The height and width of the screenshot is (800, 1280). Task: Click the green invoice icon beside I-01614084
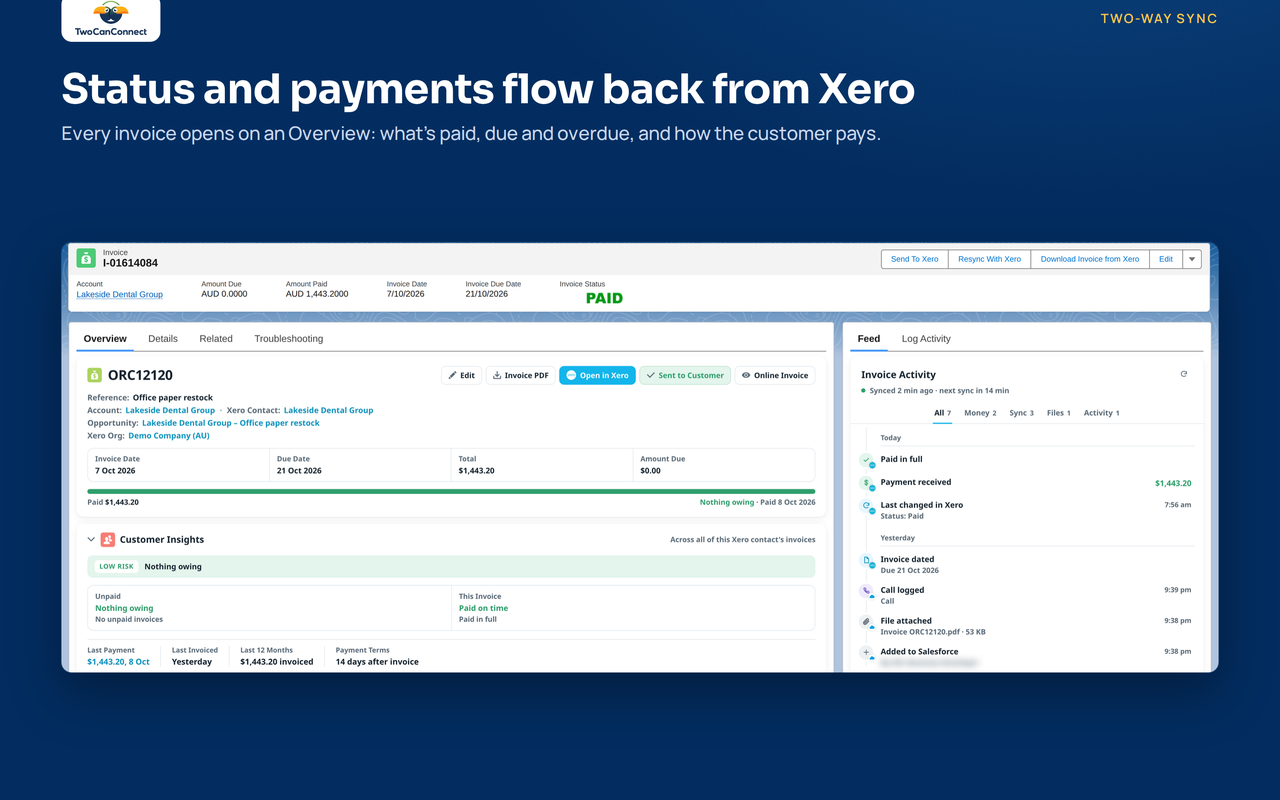pos(86,258)
